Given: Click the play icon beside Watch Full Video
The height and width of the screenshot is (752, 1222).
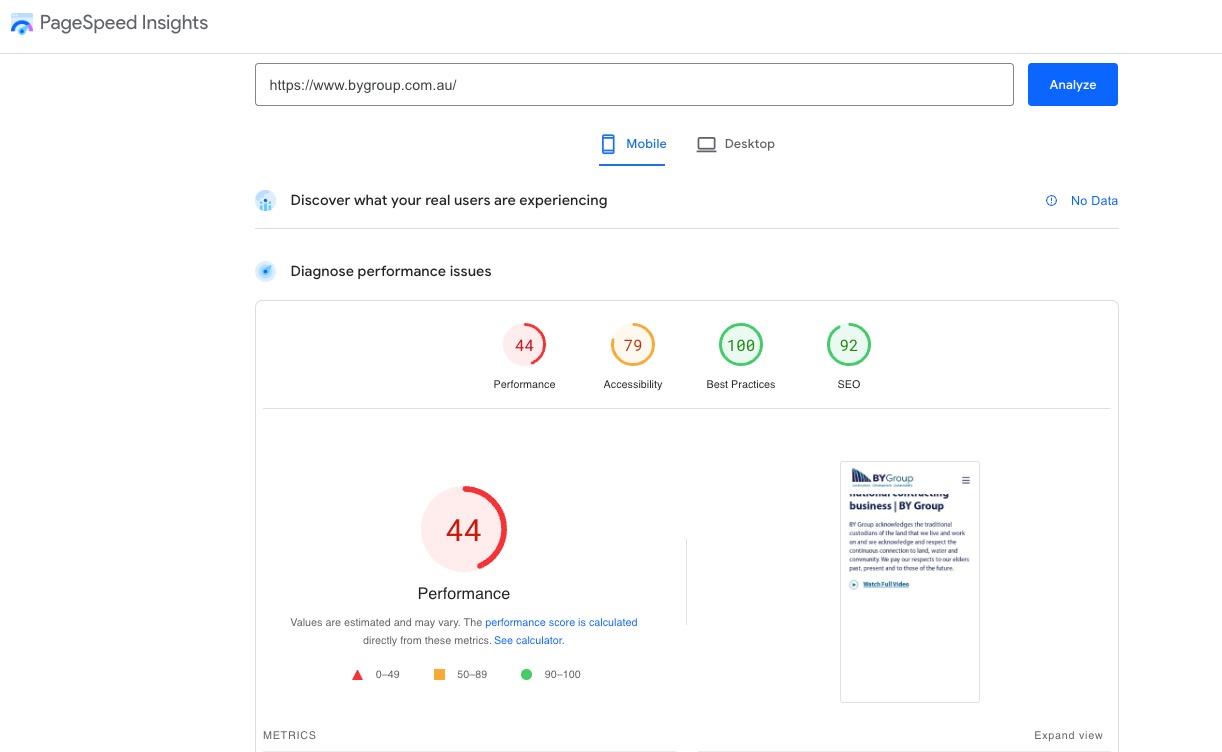Looking at the screenshot, I should click(853, 584).
